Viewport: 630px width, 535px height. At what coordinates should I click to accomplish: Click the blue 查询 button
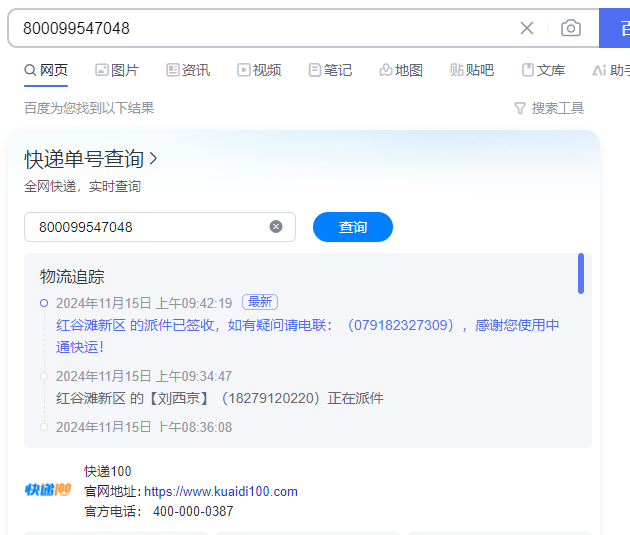coord(353,227)
